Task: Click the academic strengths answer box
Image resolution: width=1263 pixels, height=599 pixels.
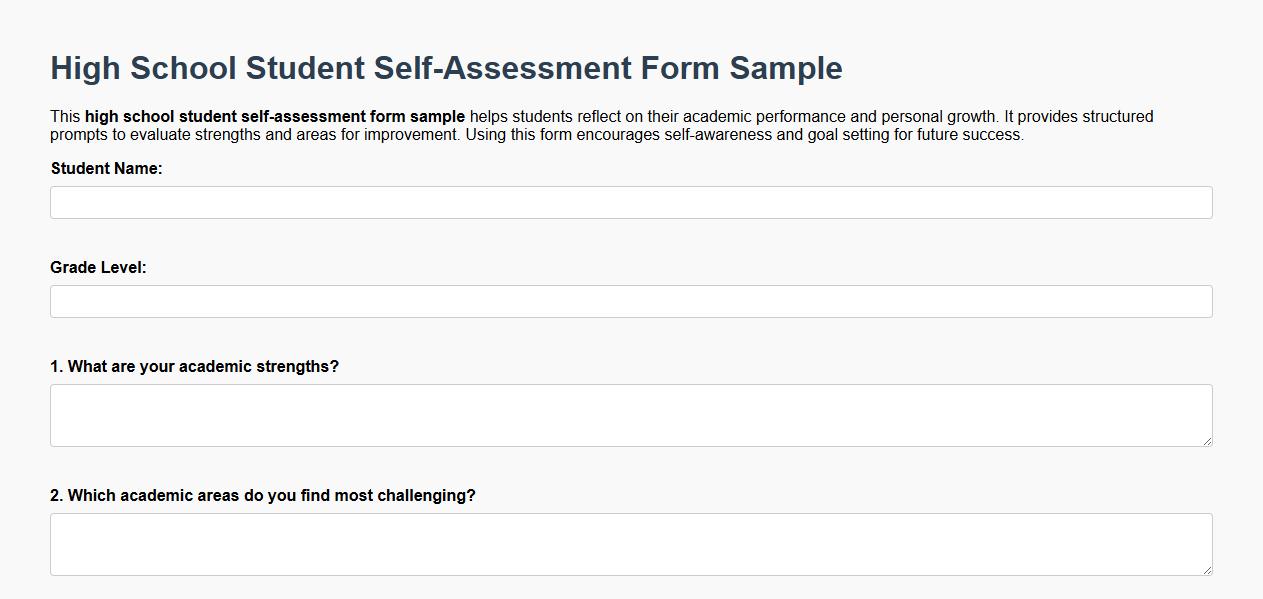Action: click(x=630, y=413)
